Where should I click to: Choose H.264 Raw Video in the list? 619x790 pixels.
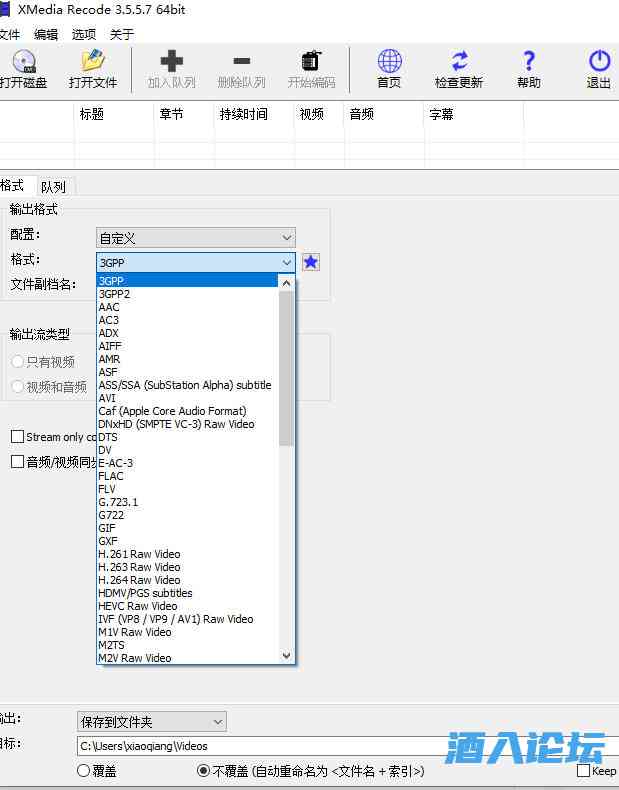pos(139,580)
